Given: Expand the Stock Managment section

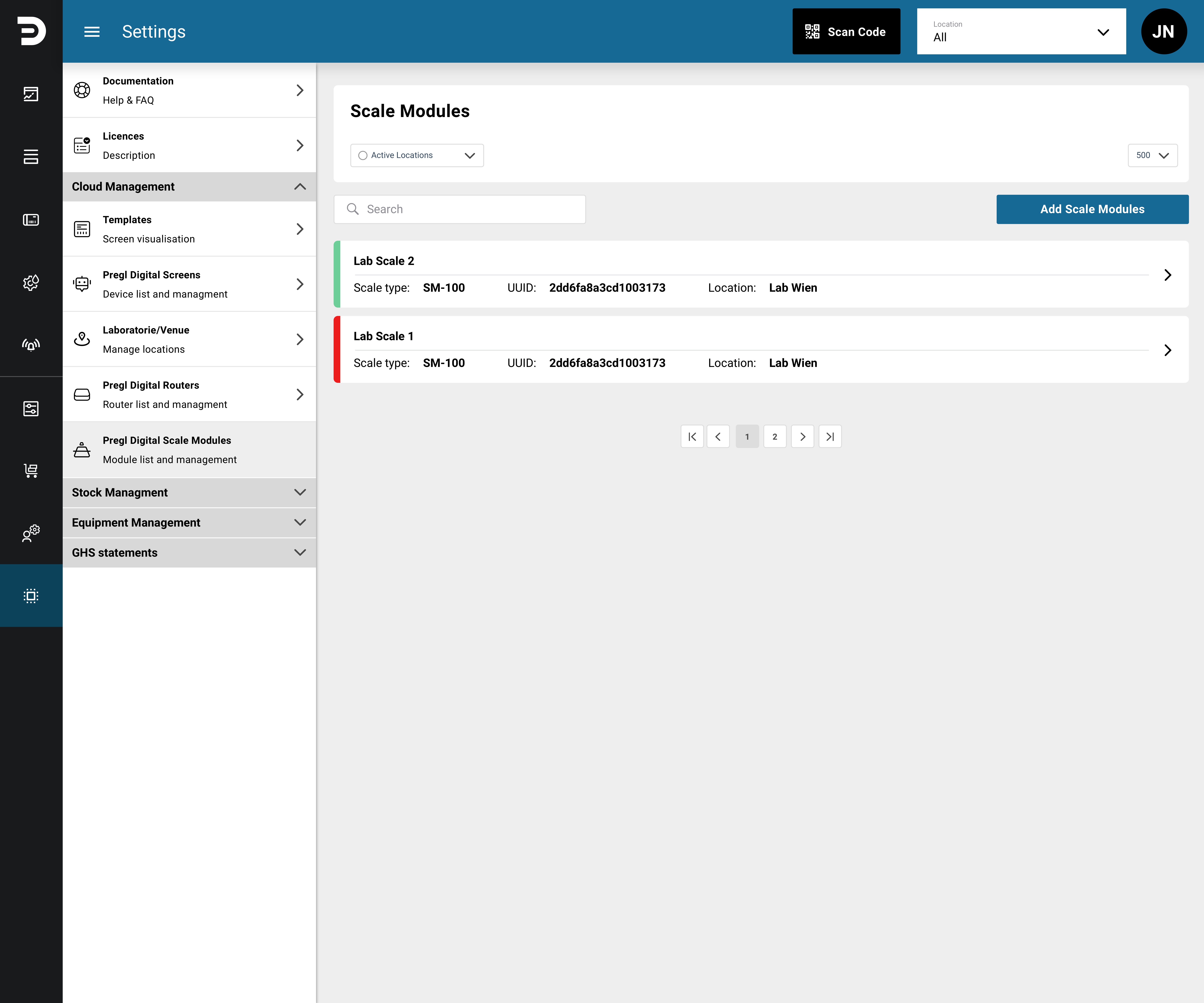Looking at the screenshot, I should (x=189, y=492).
